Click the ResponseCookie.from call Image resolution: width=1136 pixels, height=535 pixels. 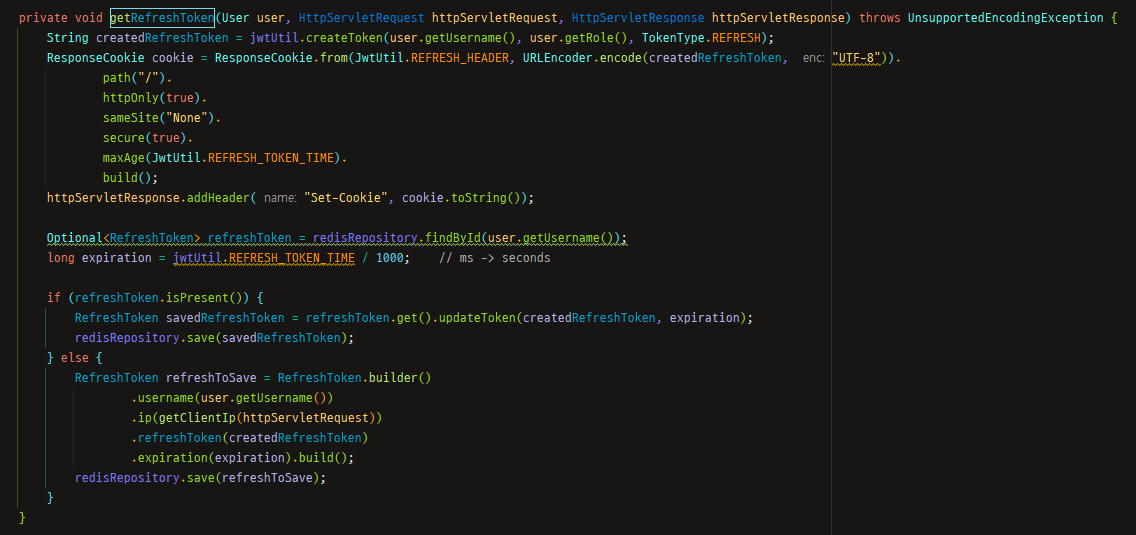(281, 57)
